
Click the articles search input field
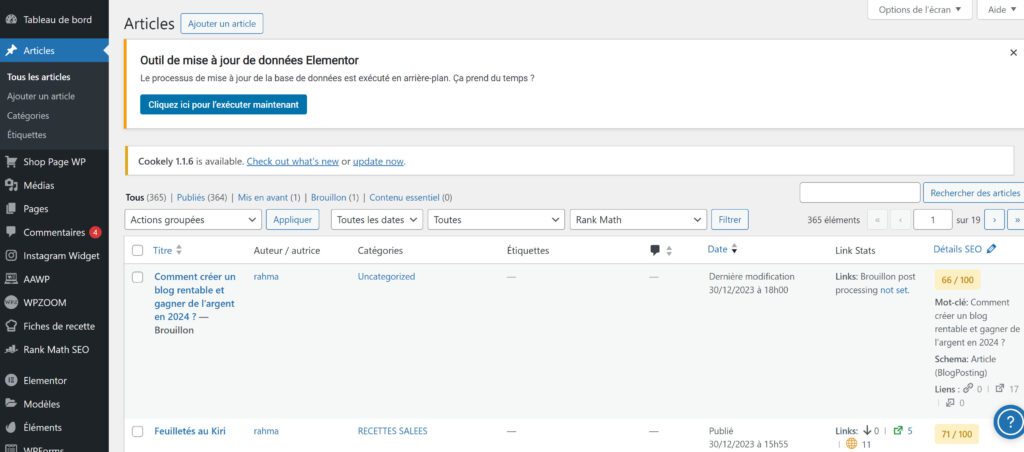(x=859, y=193)
